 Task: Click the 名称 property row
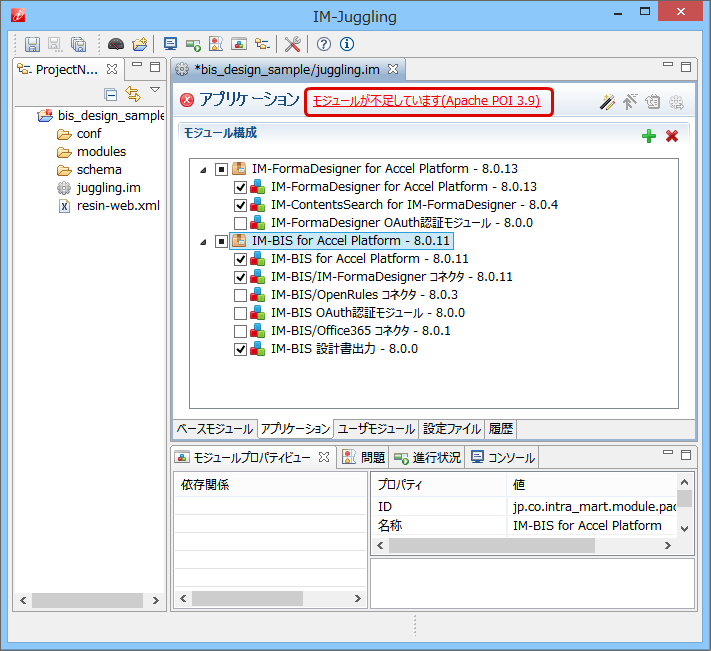(x=524, y=525)
